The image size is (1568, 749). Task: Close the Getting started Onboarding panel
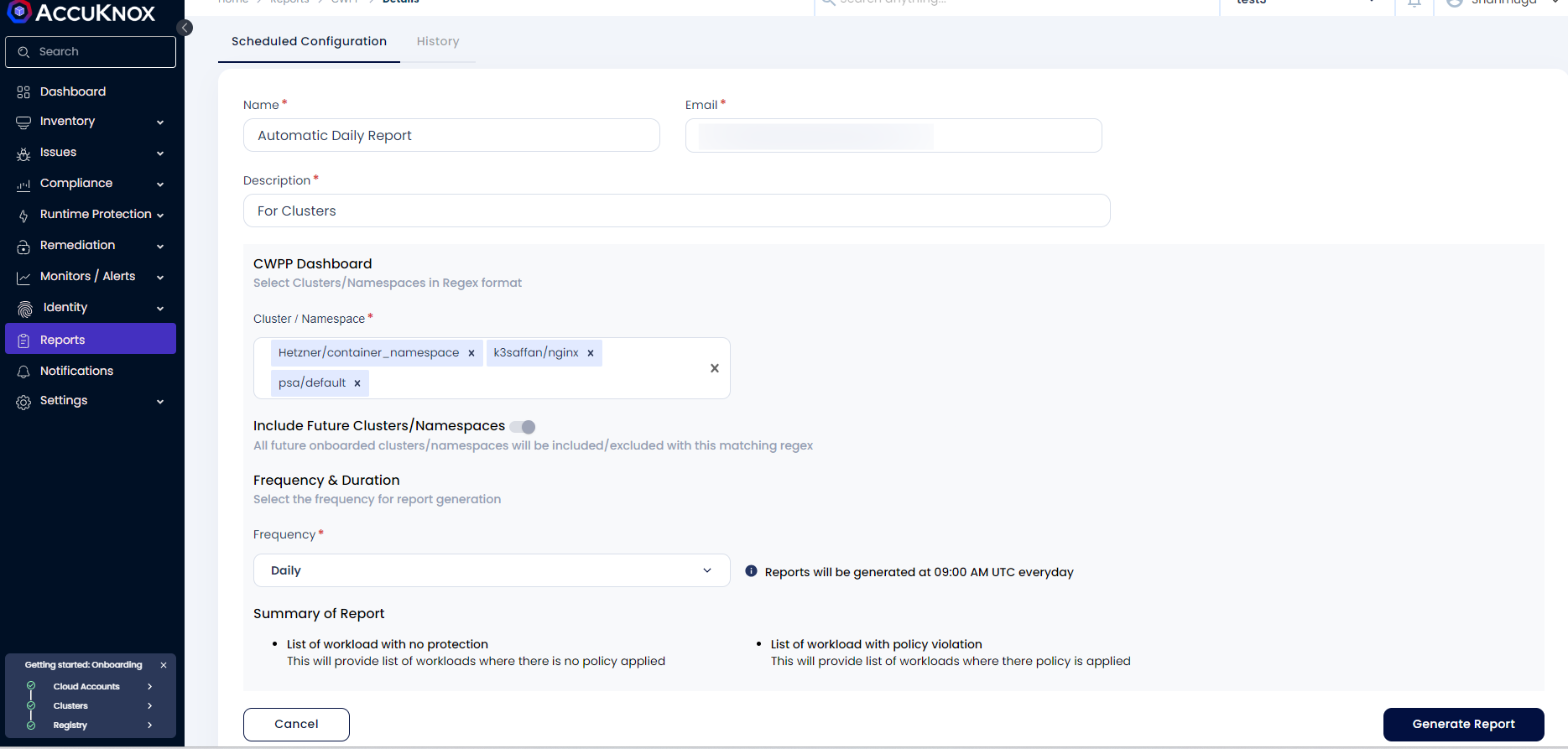tap(164, 665)
